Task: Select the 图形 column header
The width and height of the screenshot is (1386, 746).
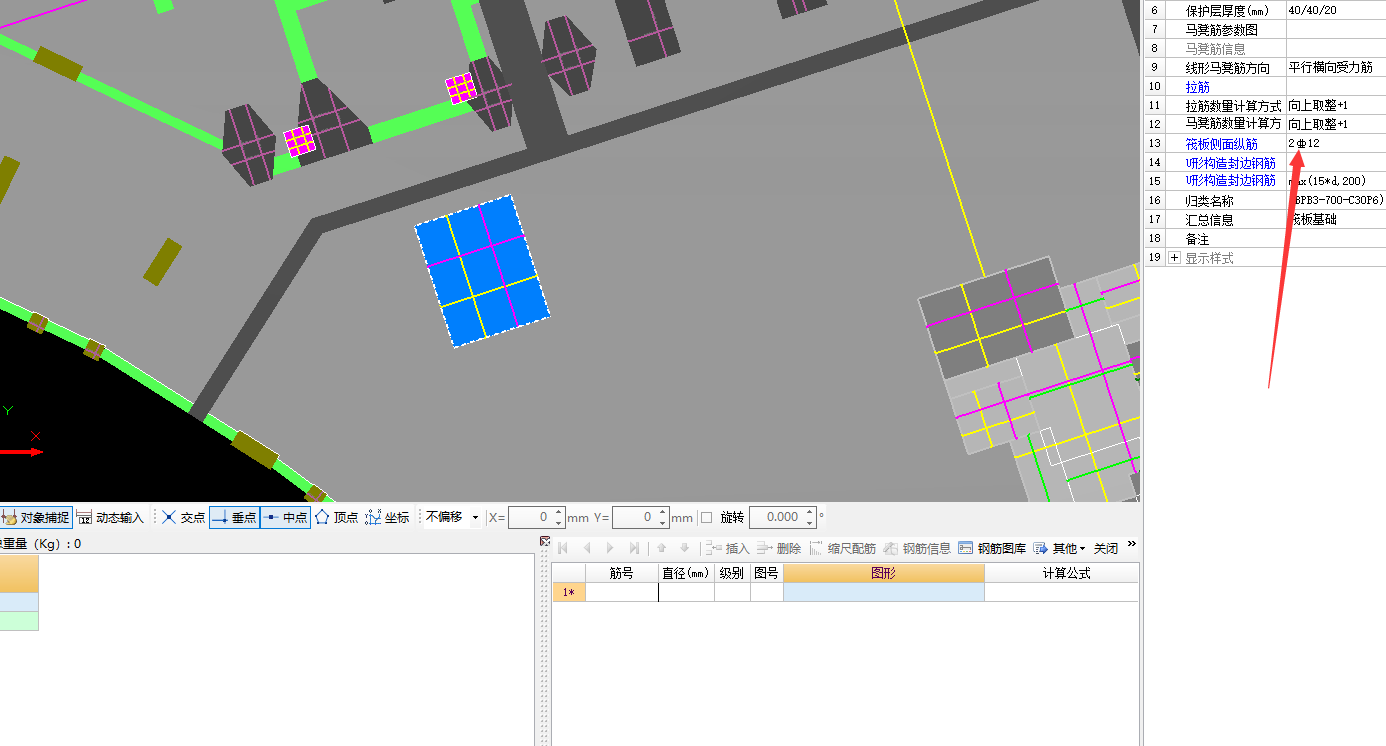Action: pyautogui.click(x=883, y=573)
